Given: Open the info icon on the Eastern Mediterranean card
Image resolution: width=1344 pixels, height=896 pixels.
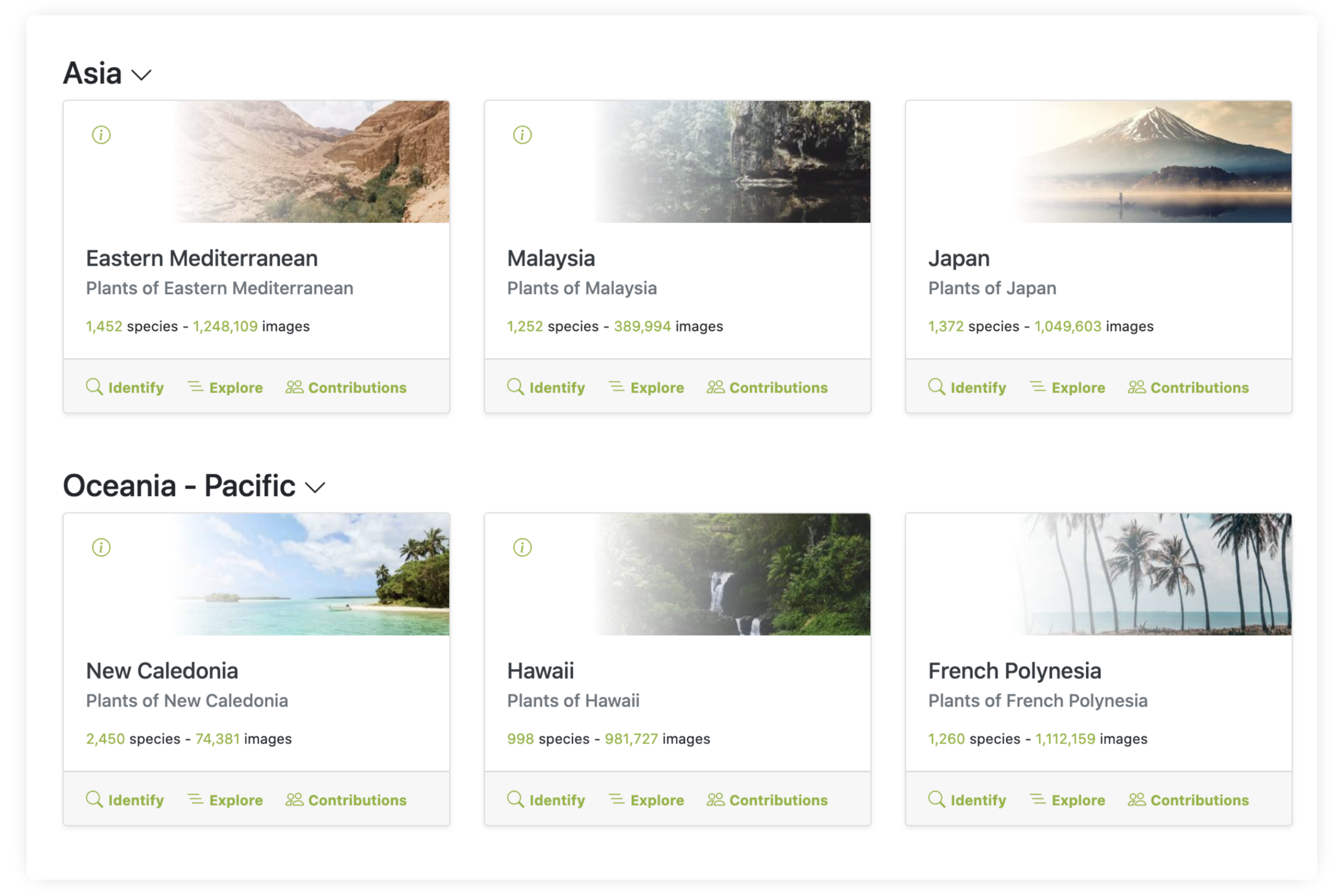Looking at the screenshot, I should (101, 135).
